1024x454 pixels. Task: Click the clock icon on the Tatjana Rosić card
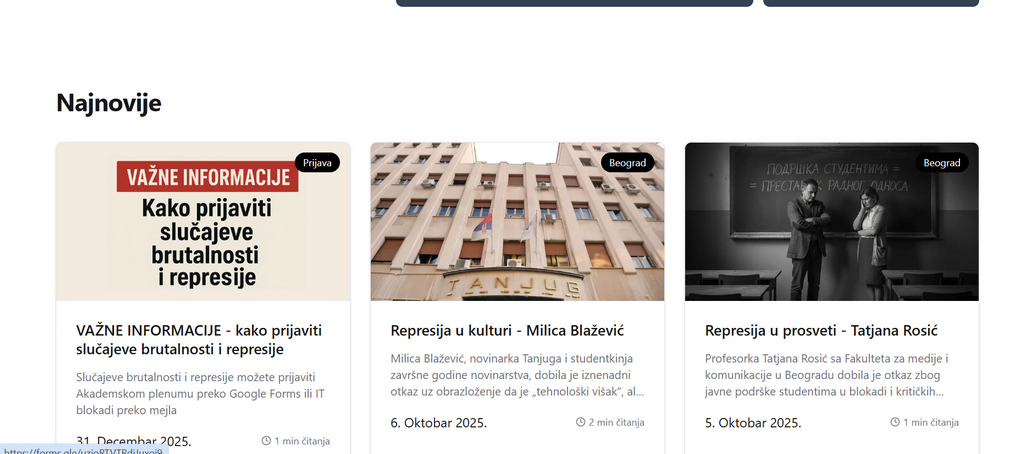[x=895, y=422]
